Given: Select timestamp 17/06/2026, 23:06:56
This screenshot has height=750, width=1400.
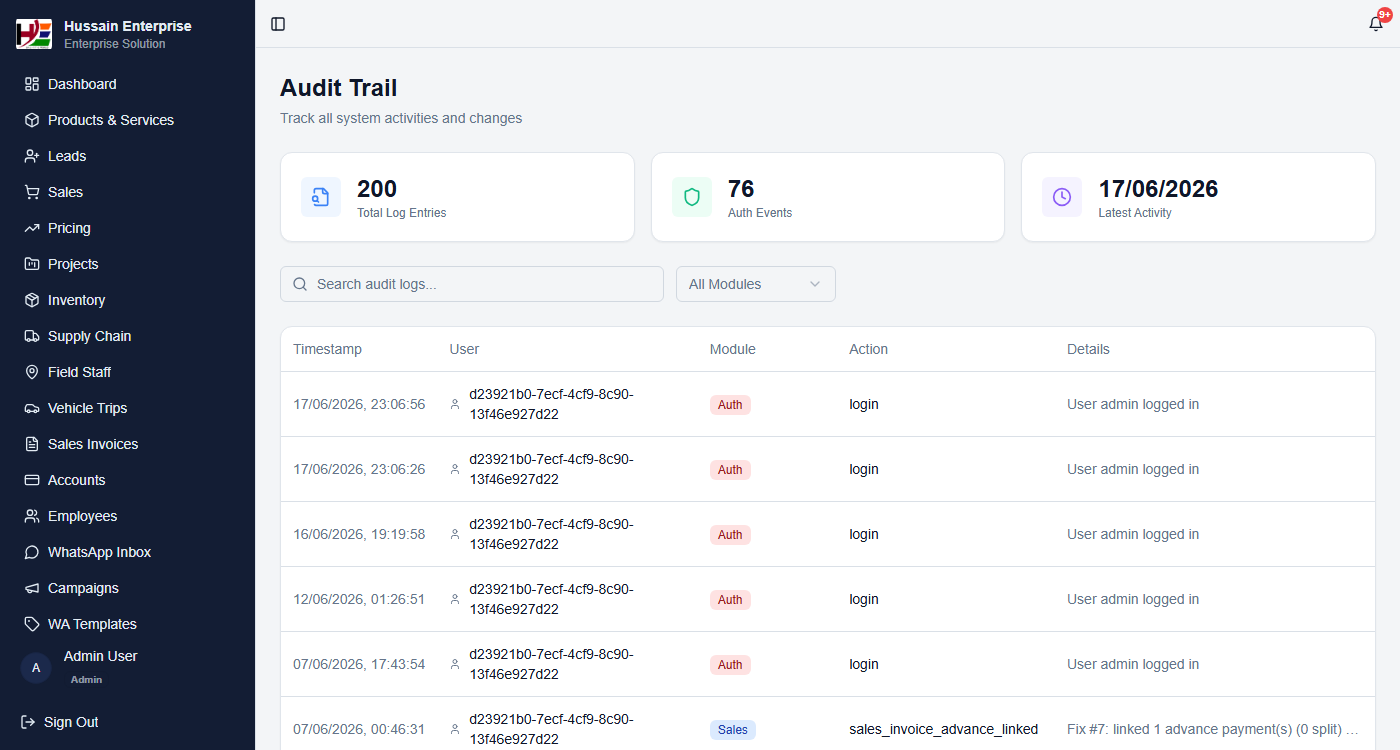Looking at the screenshot, I should coord(359,404).
